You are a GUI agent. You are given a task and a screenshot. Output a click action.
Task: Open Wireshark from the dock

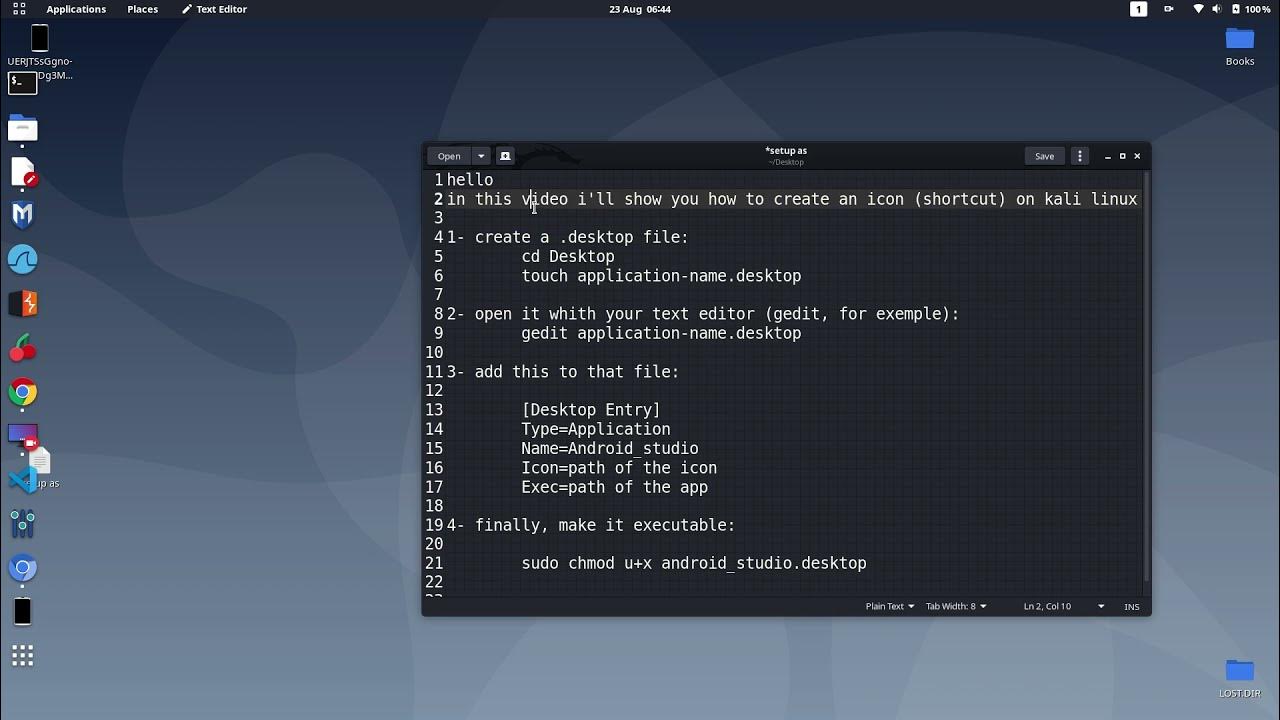[22, 259]
